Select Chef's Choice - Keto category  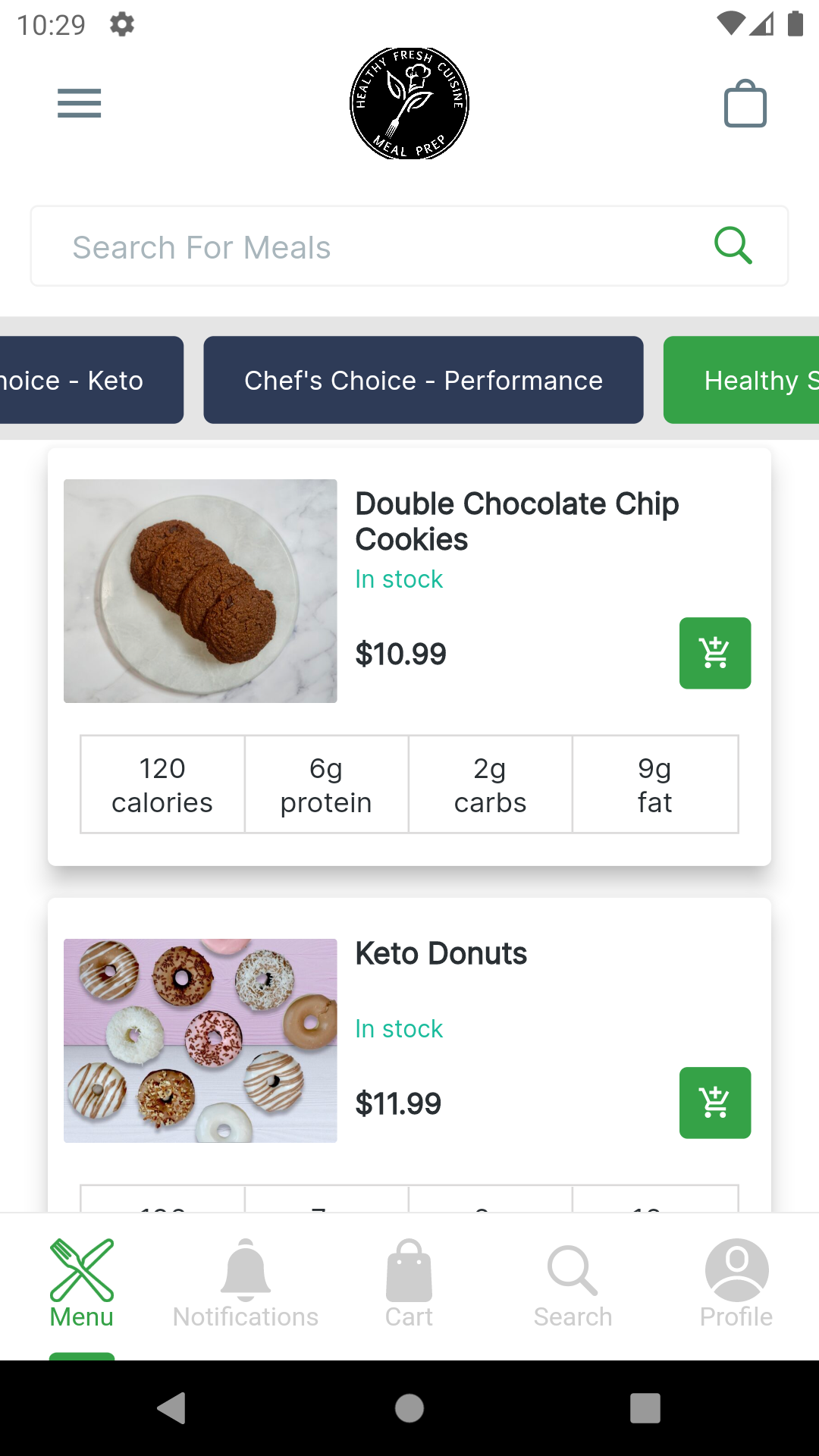pyautogui.click(x=91, y=380)
